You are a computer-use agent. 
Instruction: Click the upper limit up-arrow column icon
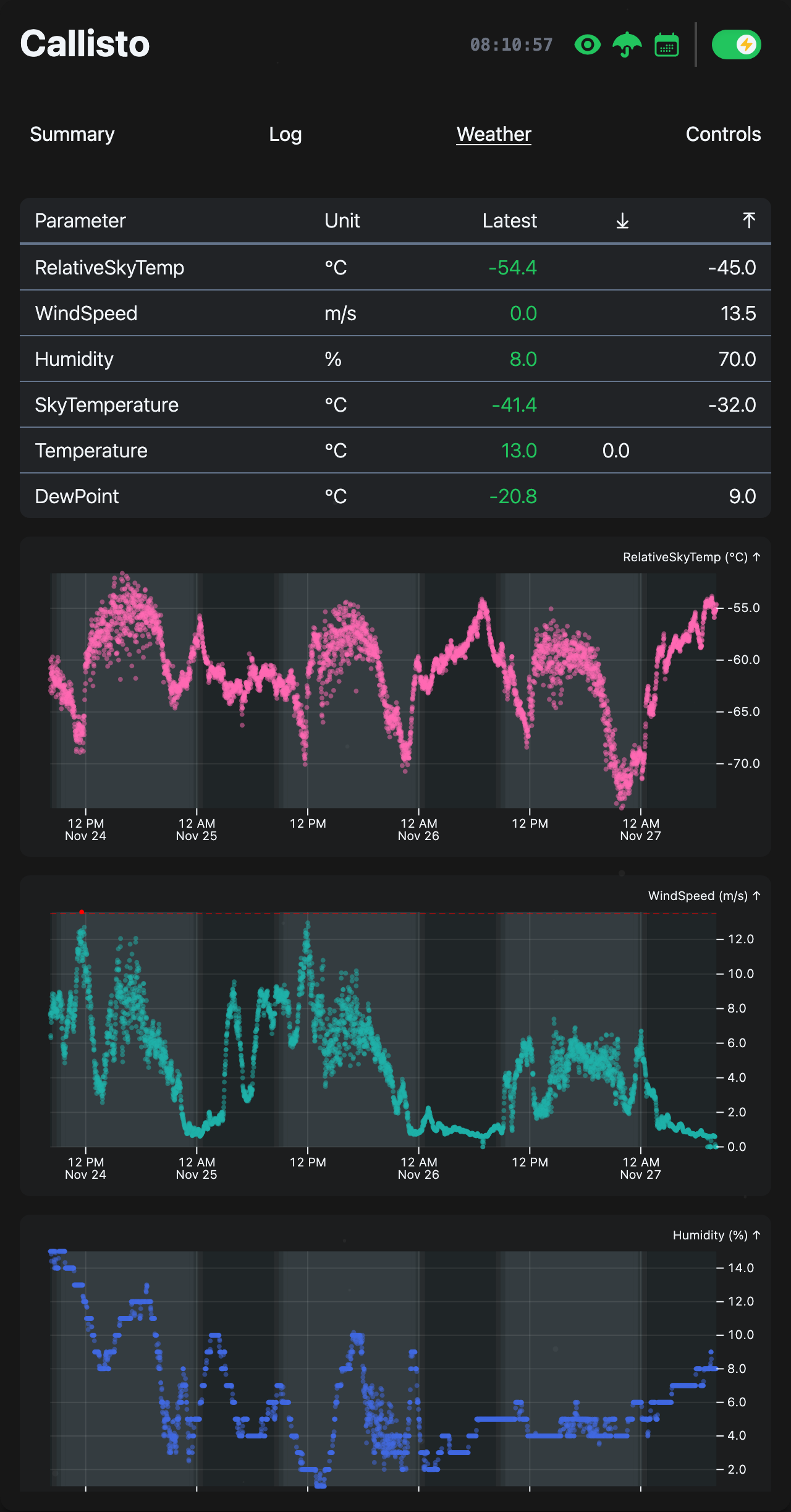(748, 221)
